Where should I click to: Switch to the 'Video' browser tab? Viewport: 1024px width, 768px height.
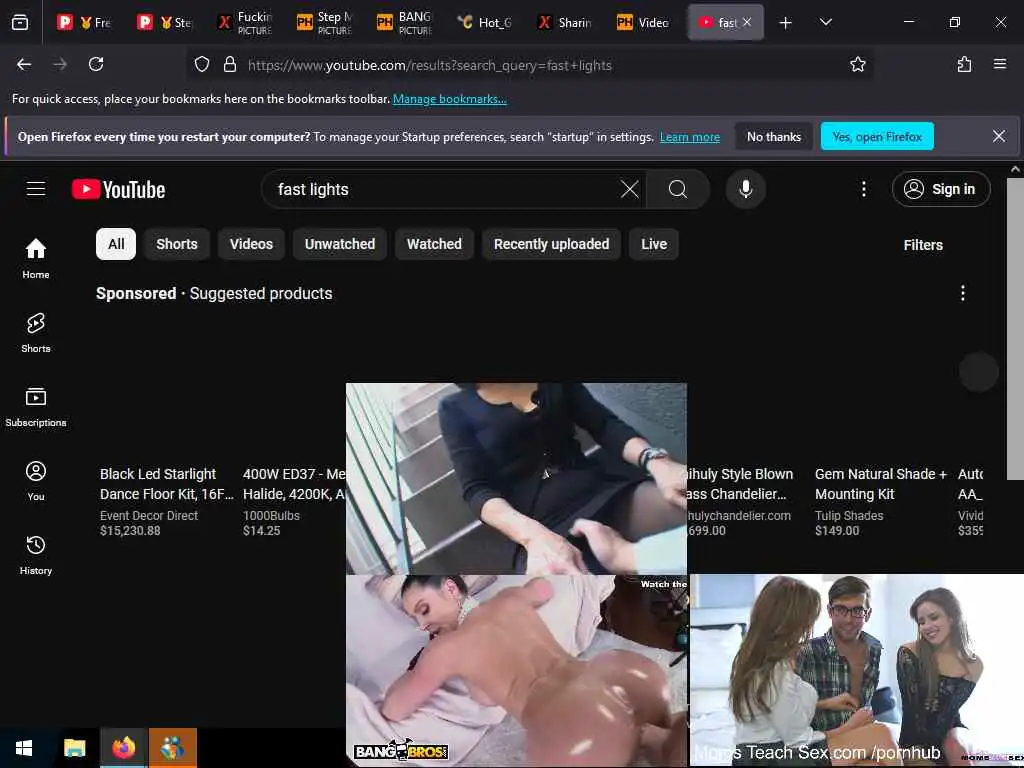click(643, 22)
